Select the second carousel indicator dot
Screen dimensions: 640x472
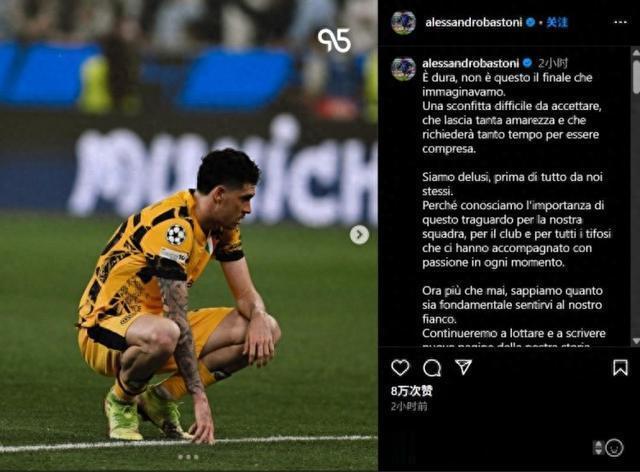(188, 457)
